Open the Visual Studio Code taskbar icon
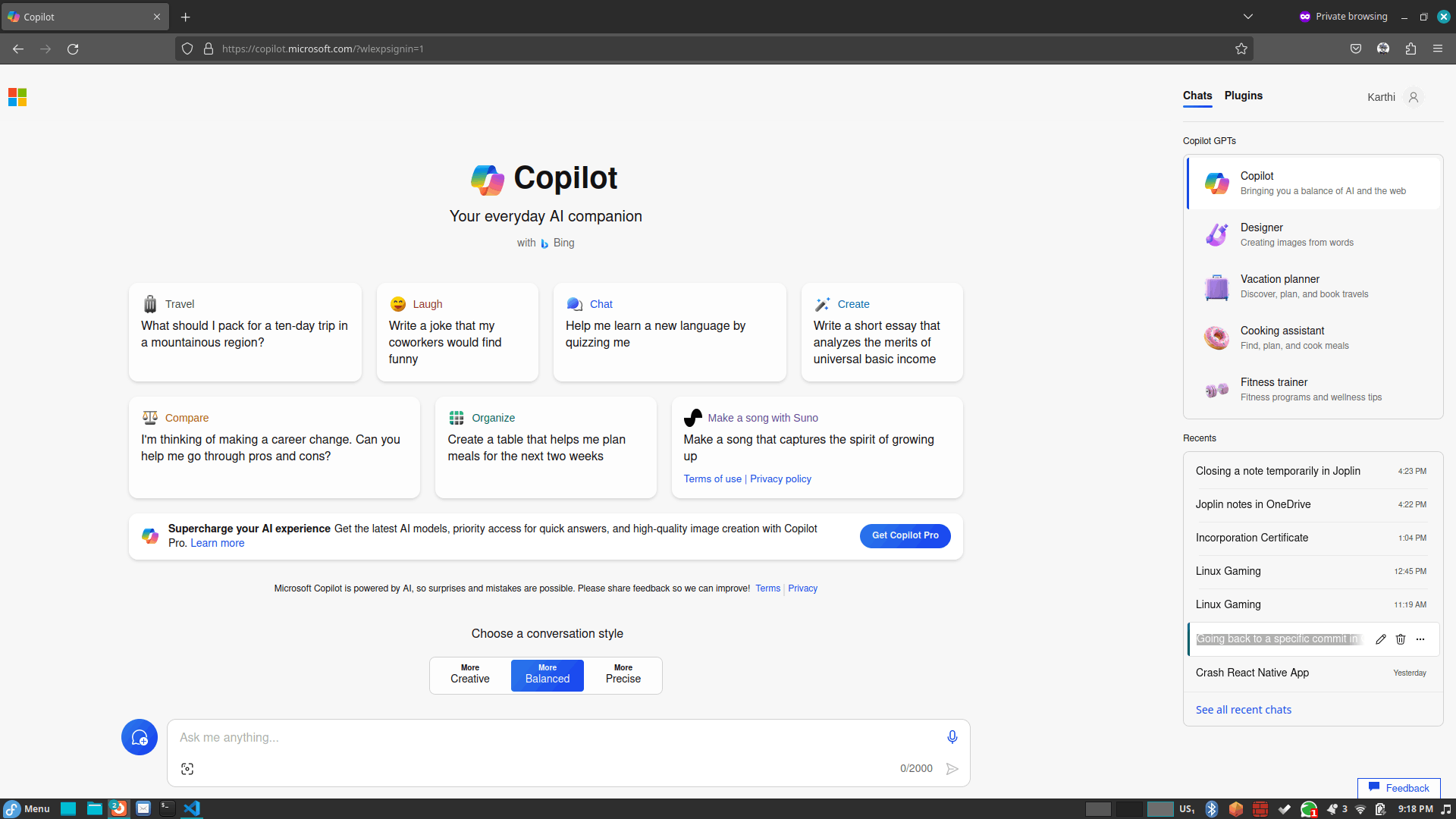This screenshot has width=1456, height=819. [192, 808]
